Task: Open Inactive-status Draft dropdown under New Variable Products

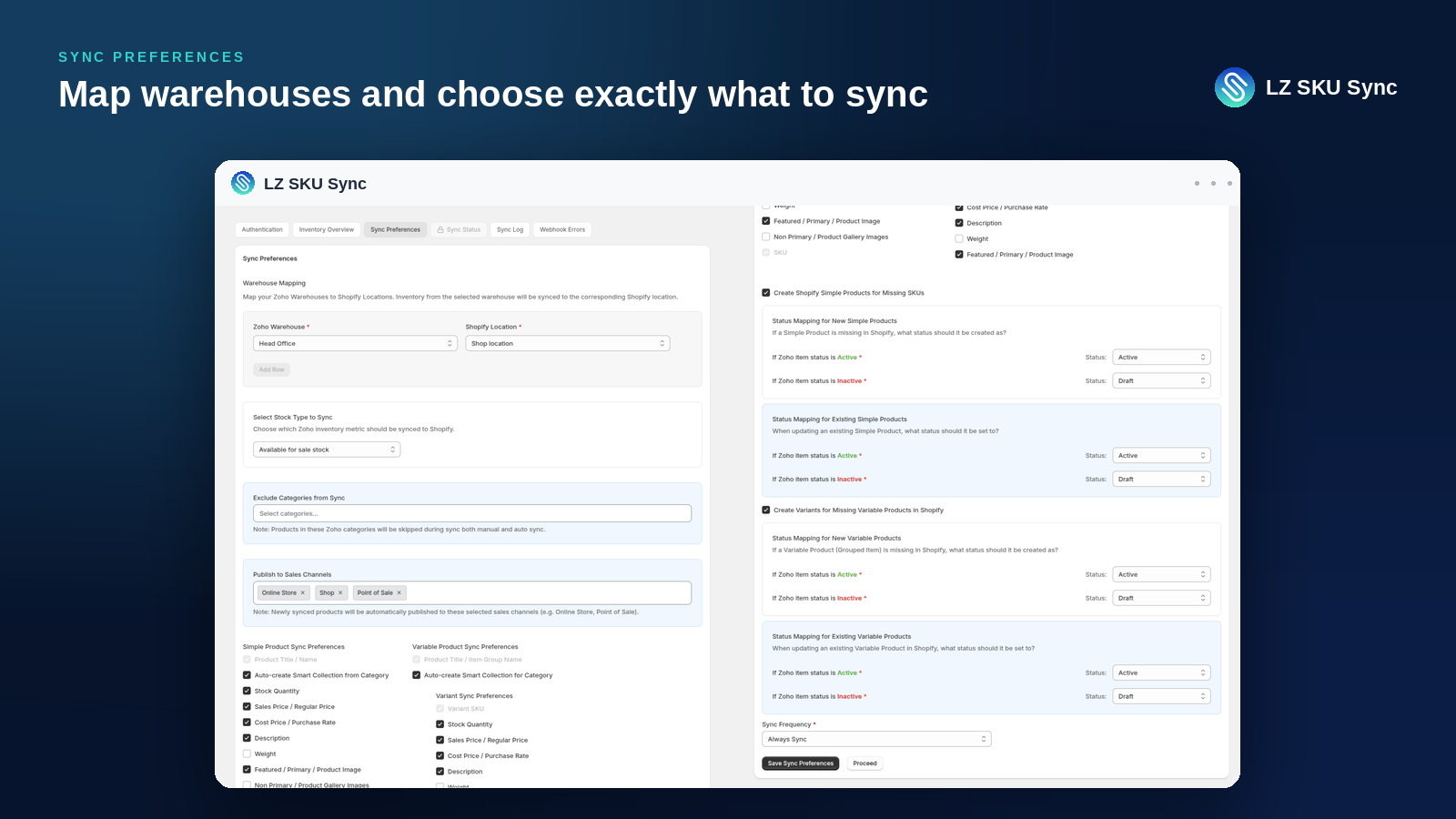Action: (x=1162, y=599)
